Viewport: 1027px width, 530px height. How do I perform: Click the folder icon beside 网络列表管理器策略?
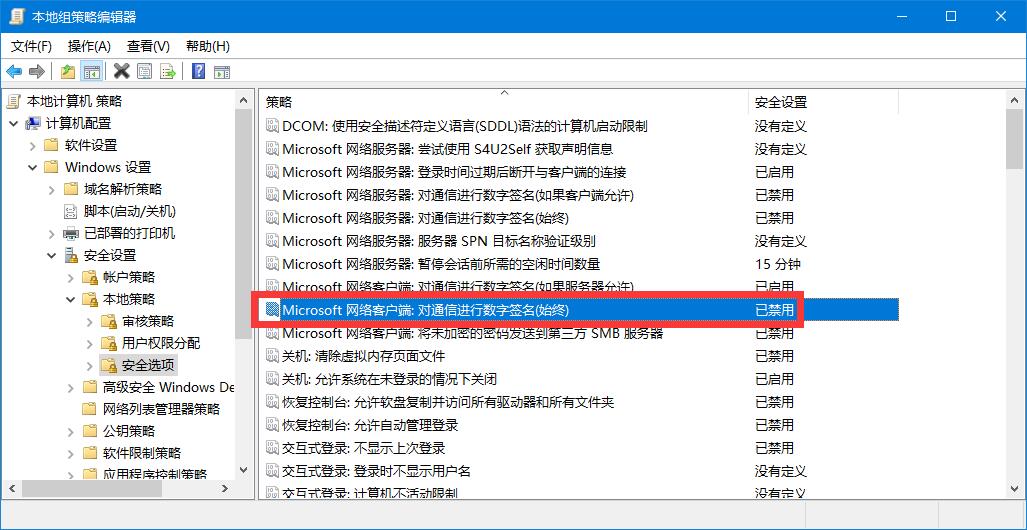pyautogui.click(x=90, y=409)
